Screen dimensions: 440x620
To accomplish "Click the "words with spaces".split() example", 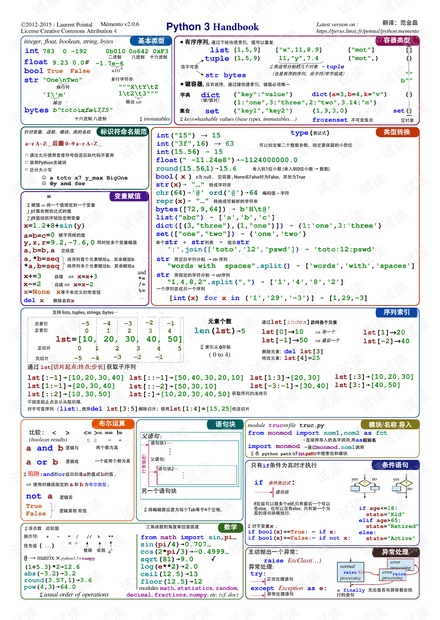I will coord(291,266).
